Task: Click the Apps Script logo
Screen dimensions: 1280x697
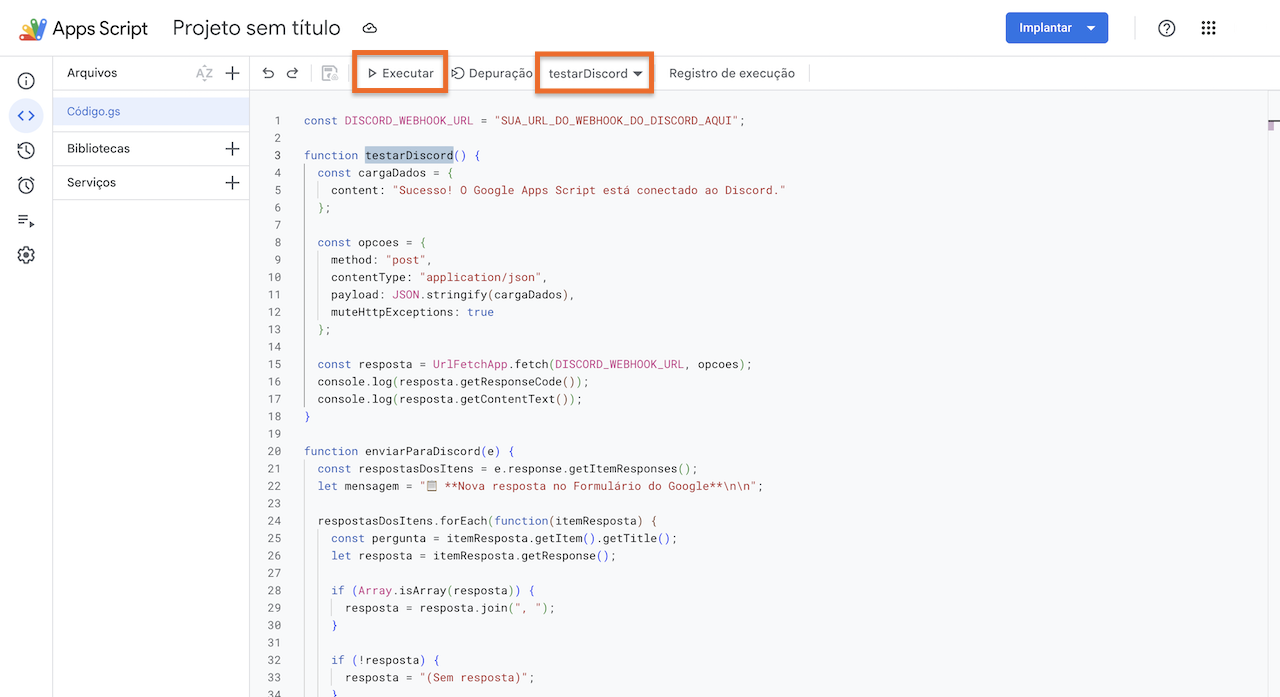Action: pyautogui.click(x=32, y=28)
